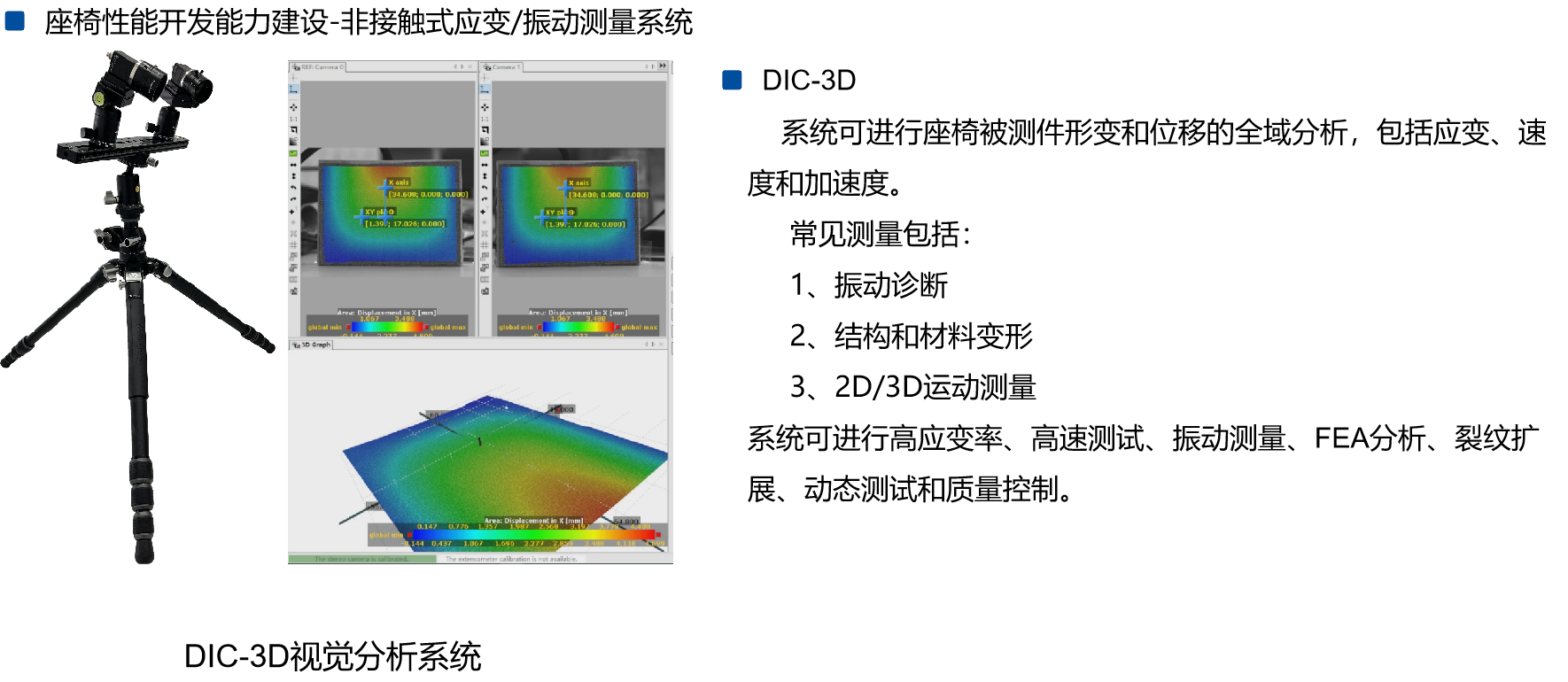Viewport: 1568px width, 682px height.
Task: Click the vertical arrows icon in Camera 1 pane
Action: pyautogui.click(x=485, y=176)
